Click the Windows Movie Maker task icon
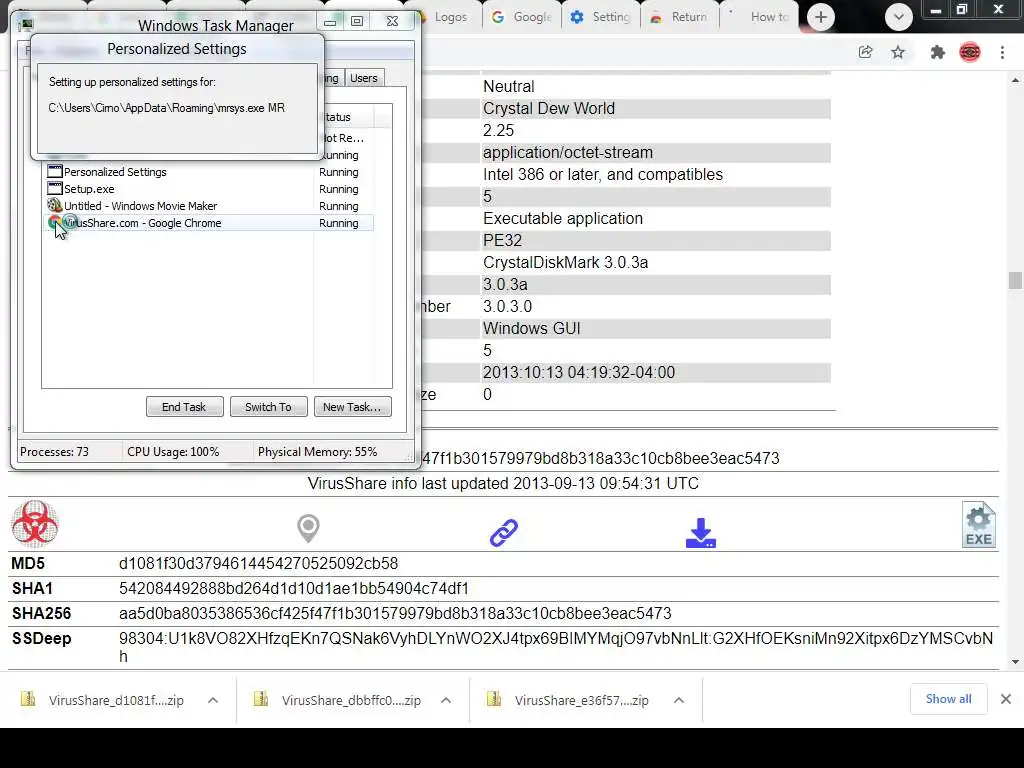Viewport: 1024px width, 768px height. click(55, 205)
